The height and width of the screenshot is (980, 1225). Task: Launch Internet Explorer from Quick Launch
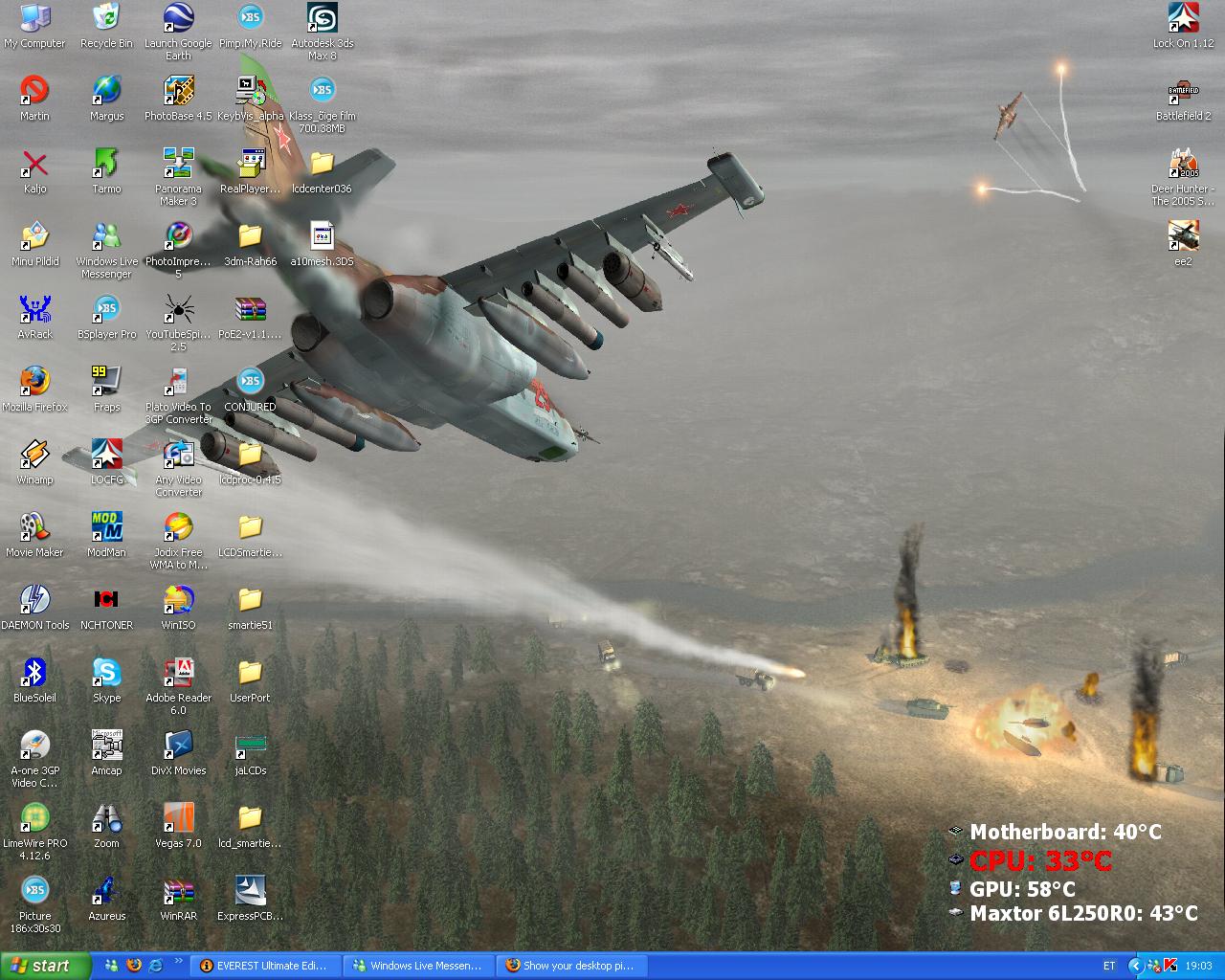155,966
